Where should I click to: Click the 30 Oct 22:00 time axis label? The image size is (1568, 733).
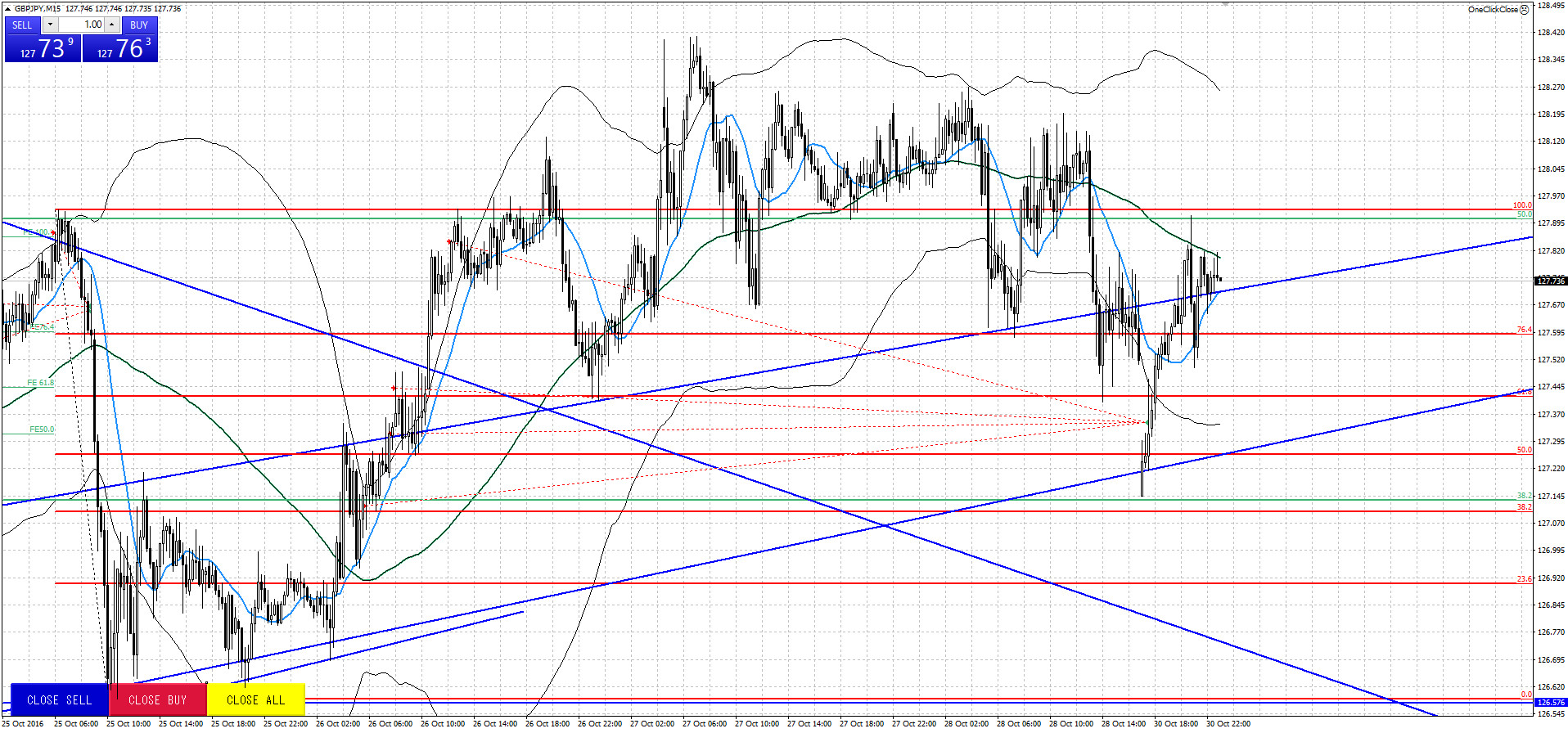[x=1228, y=723]
